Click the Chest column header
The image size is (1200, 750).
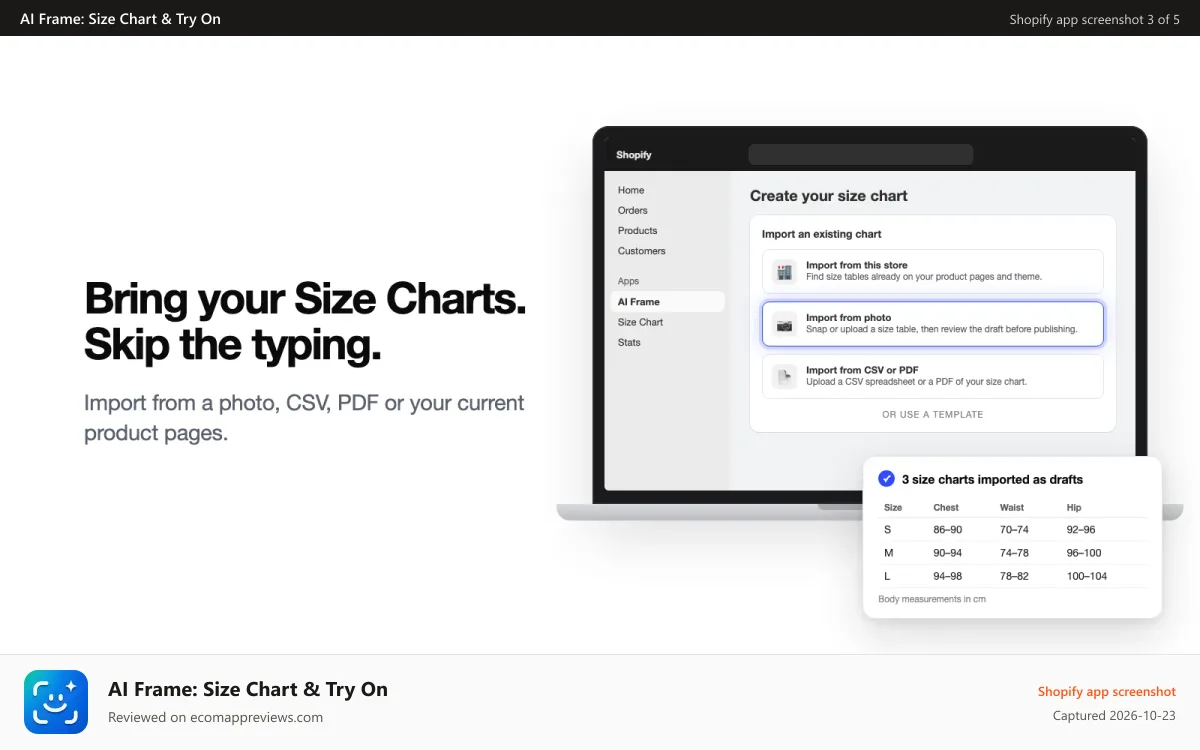point(946,507)
